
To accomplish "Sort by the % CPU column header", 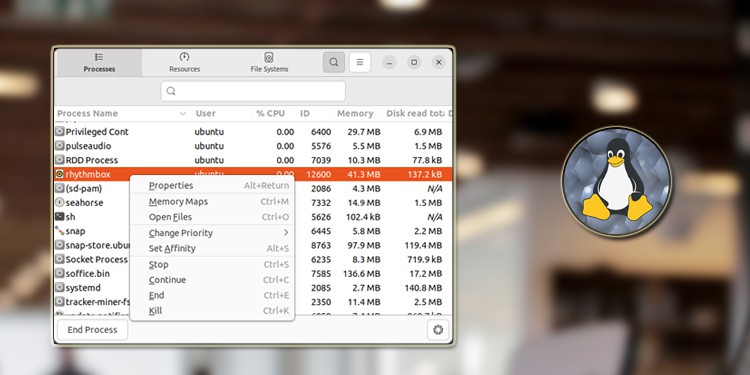I will (270, 113).
